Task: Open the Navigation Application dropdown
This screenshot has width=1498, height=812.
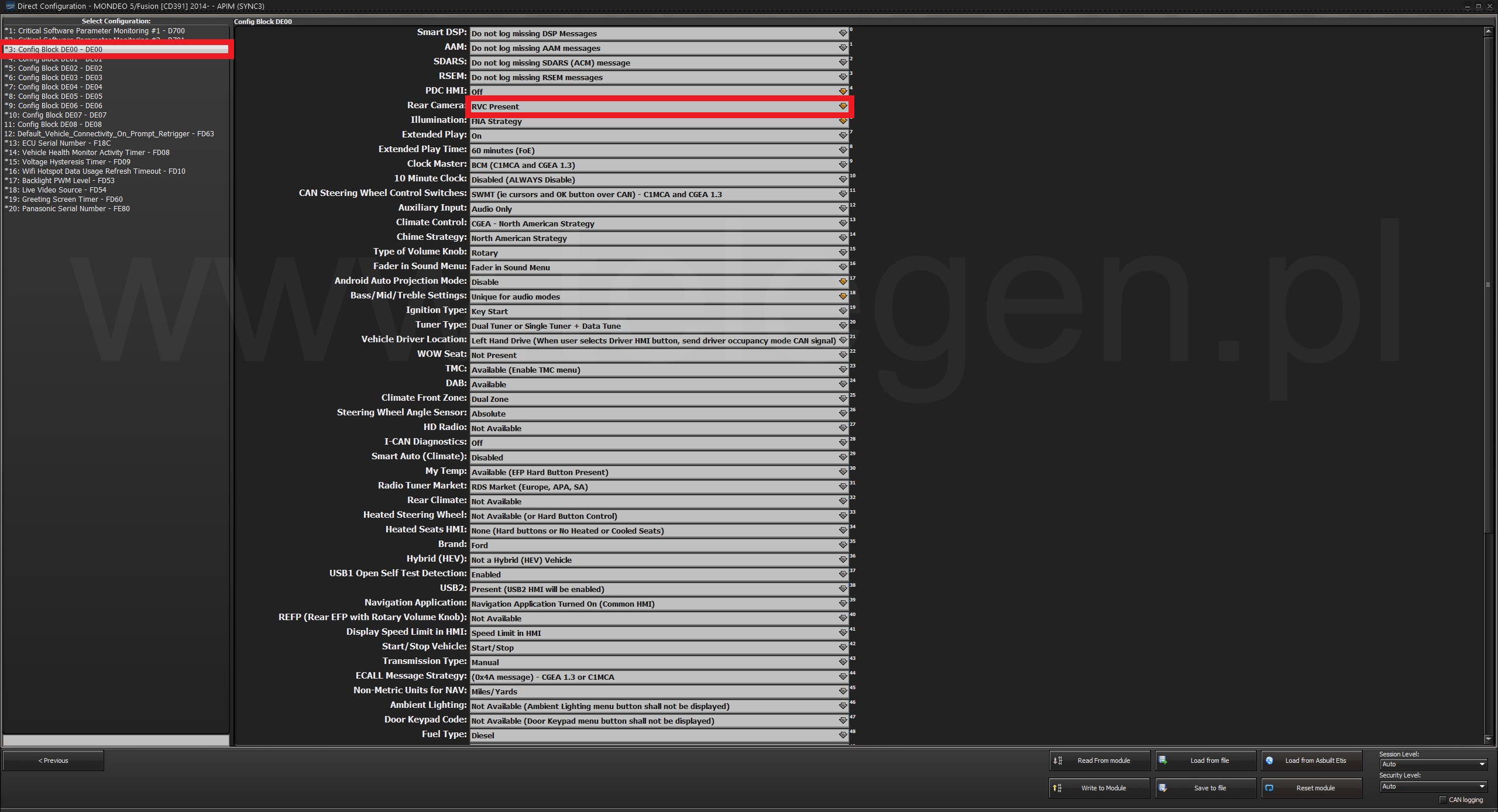Action: [659, 604]
